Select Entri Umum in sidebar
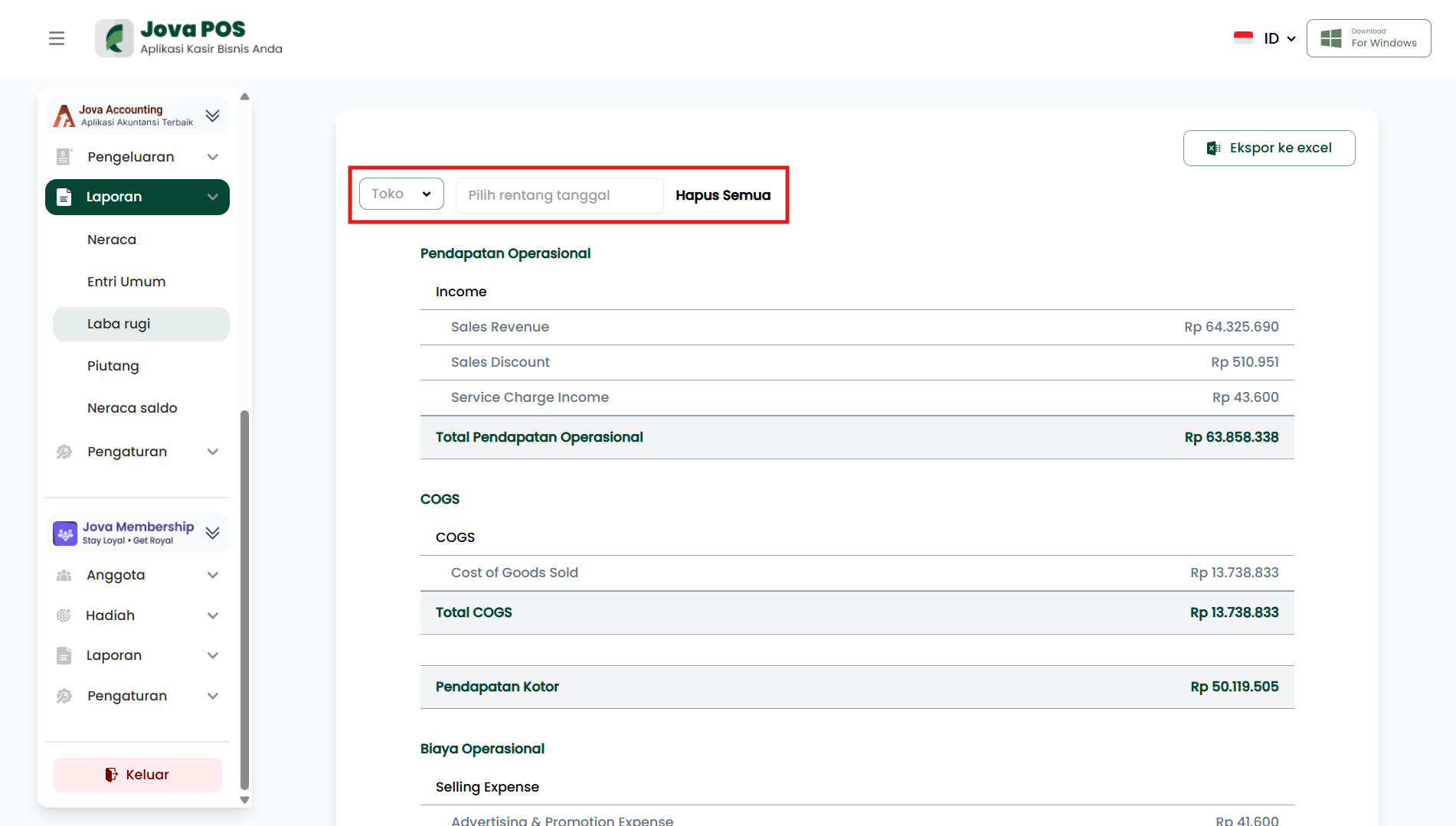The height and width of the screenshot is (826, 1456). [x=126, y=282]
